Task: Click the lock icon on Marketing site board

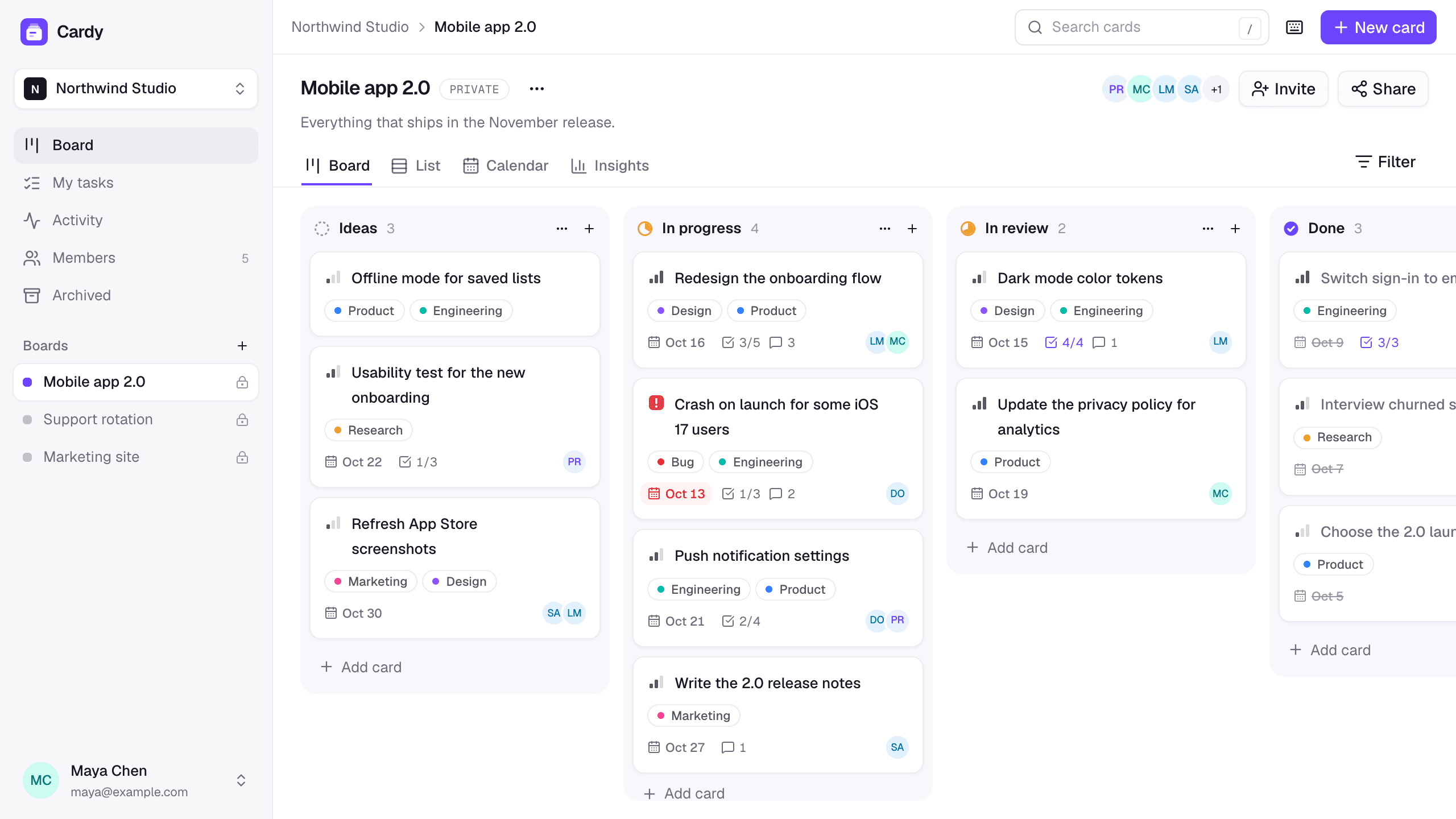Action: (242, 457)
